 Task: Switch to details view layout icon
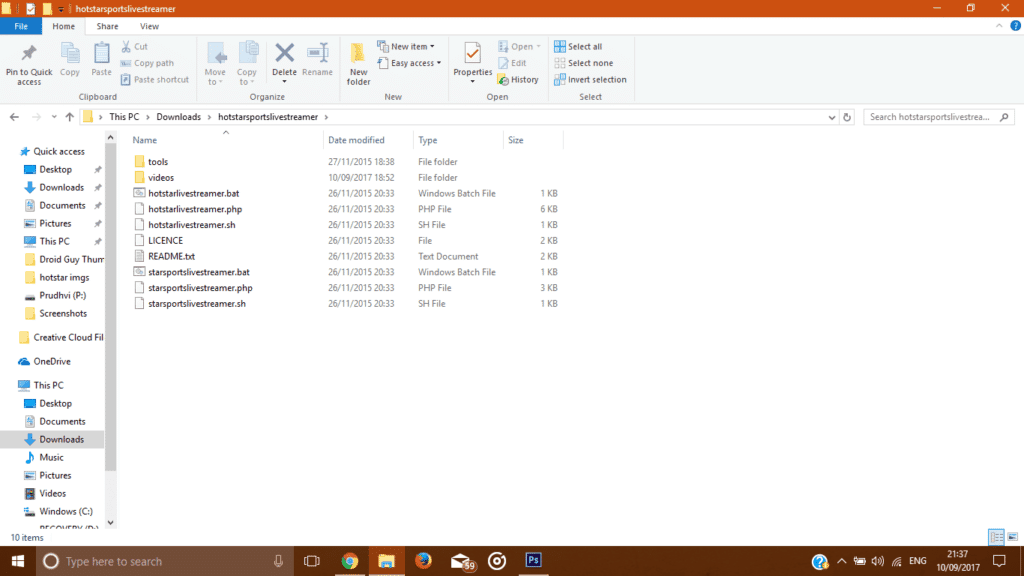click(997, 537)
